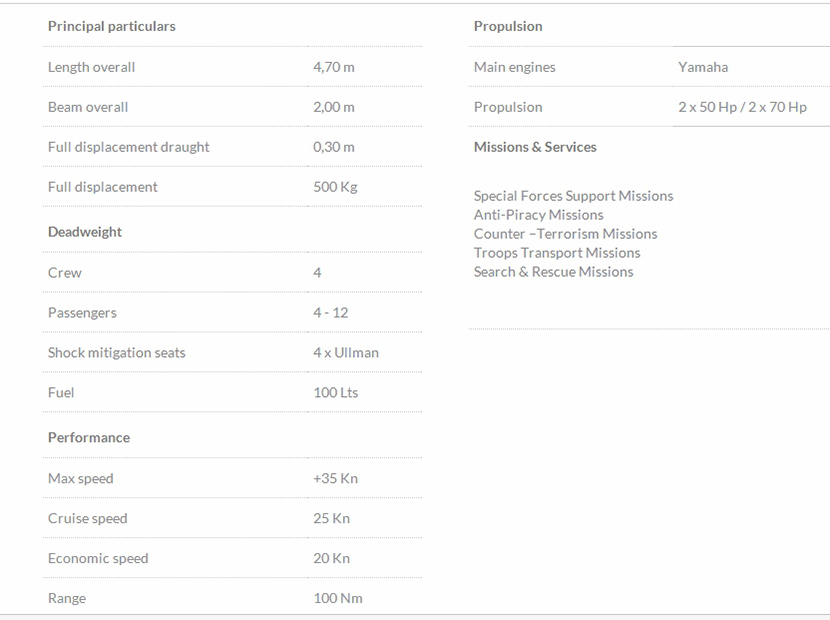
Task: Click the Beam overall label
Action: (88, 107)
